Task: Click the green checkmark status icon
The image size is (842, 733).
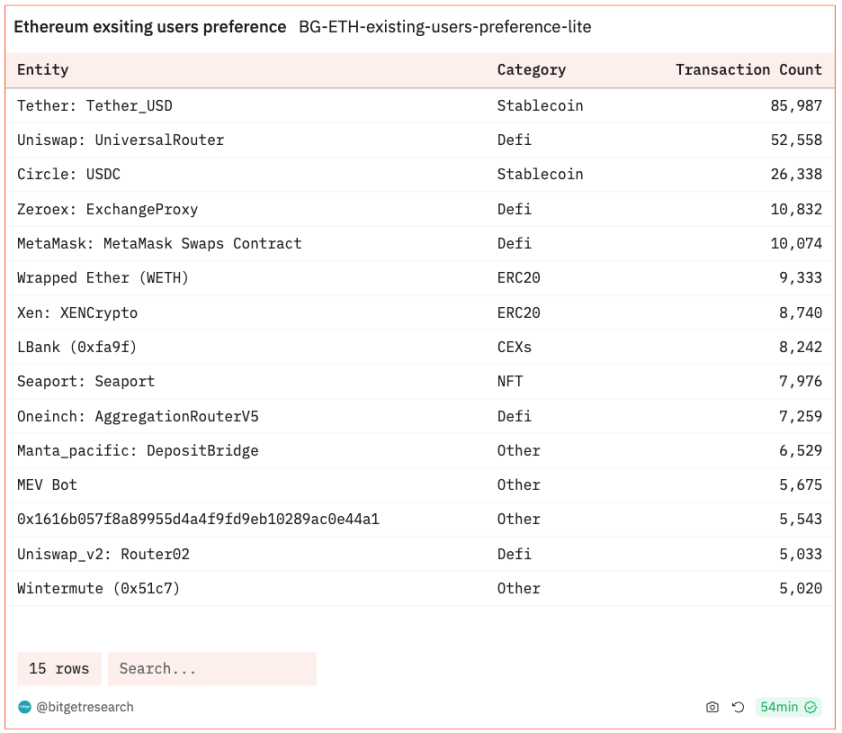Action: (x=811, y=707)
